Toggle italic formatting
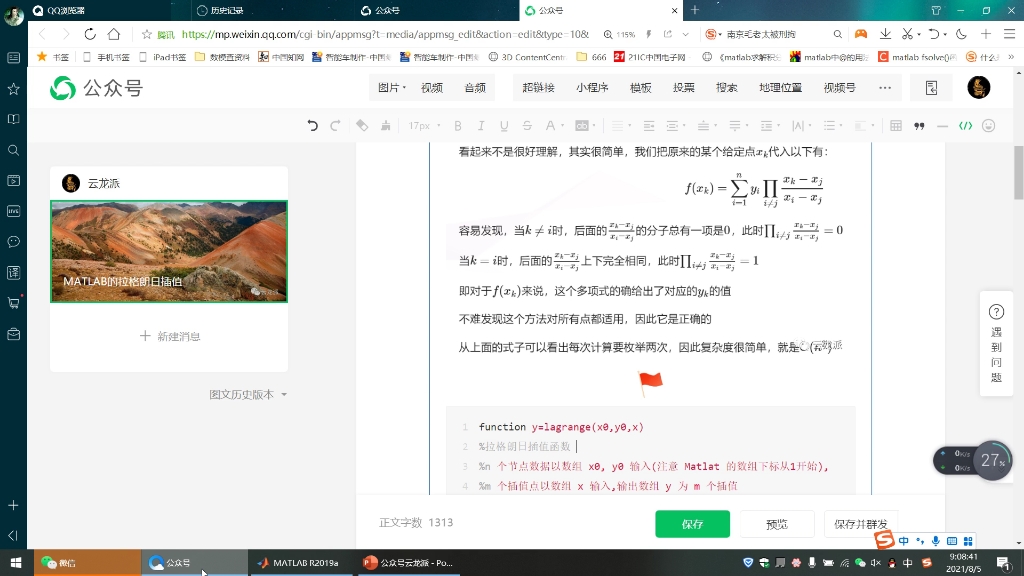The image size is (1024, 576). click(x=480, y=125)
